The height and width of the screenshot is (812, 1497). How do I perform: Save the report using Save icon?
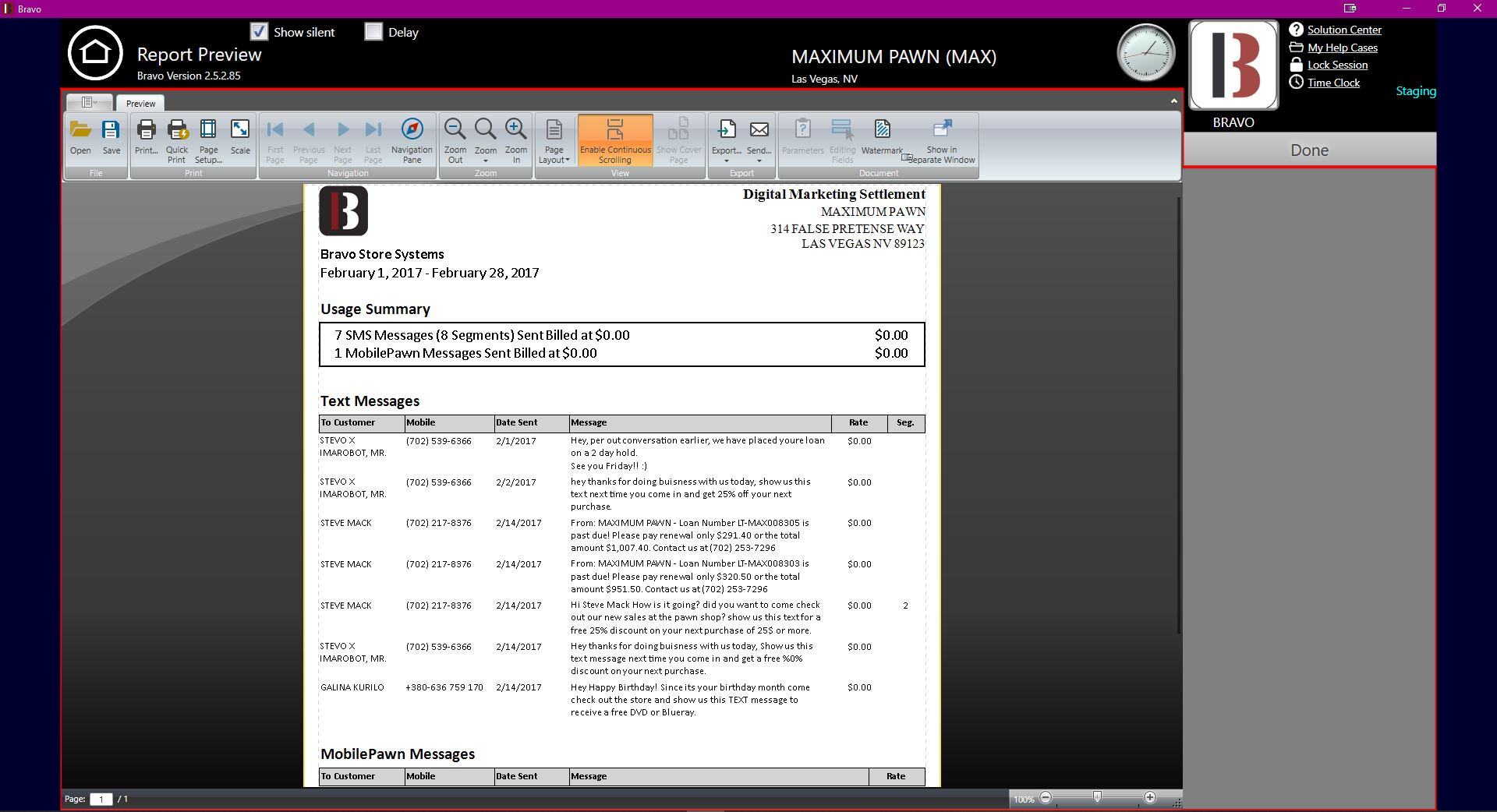(x=111, y=138)
